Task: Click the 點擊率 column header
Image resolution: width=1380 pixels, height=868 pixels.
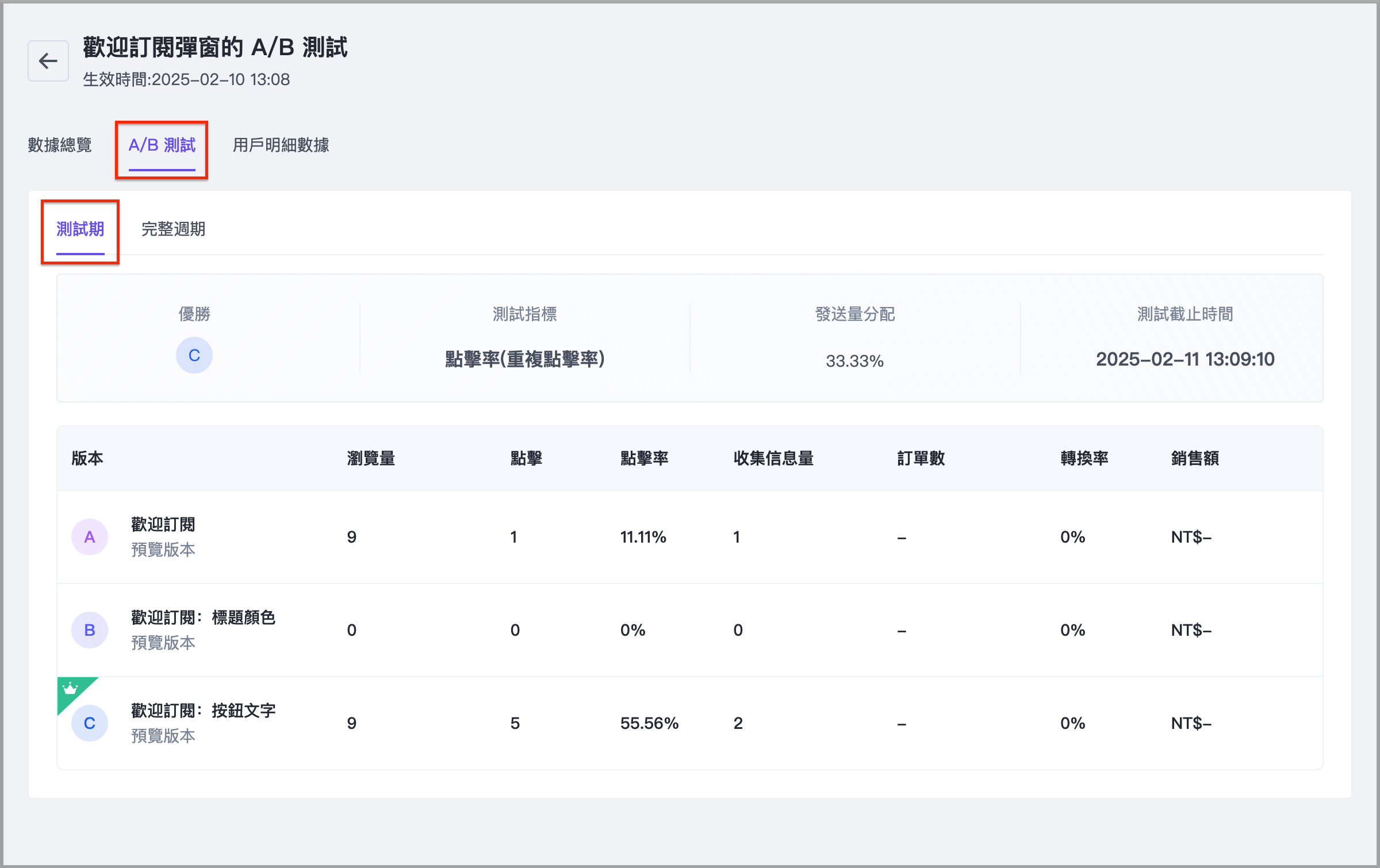Action: [644, 459]
